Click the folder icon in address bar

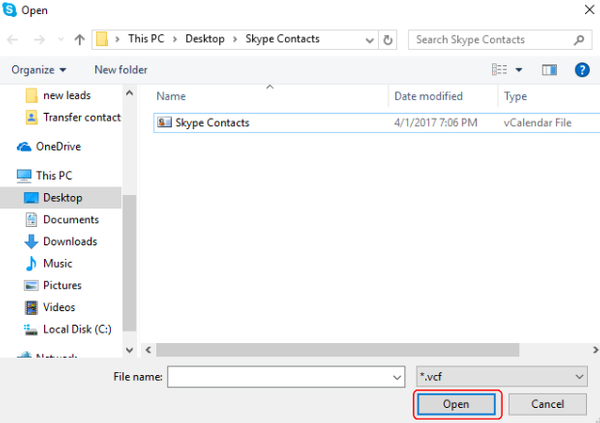102,39
